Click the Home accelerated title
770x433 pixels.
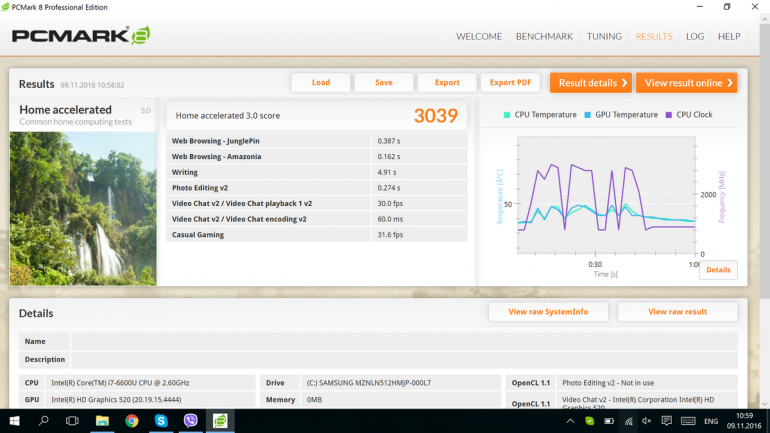click(65, 109)
